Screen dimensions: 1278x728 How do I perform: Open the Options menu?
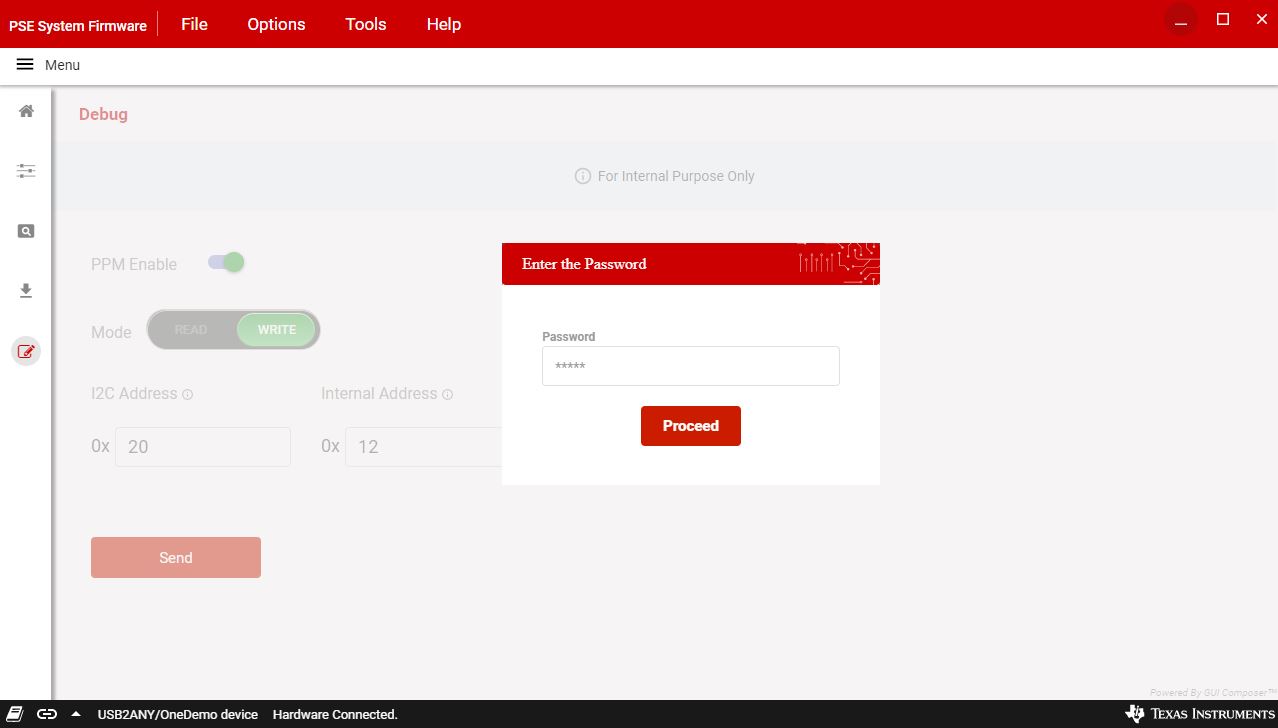click(x=276, y=24)
